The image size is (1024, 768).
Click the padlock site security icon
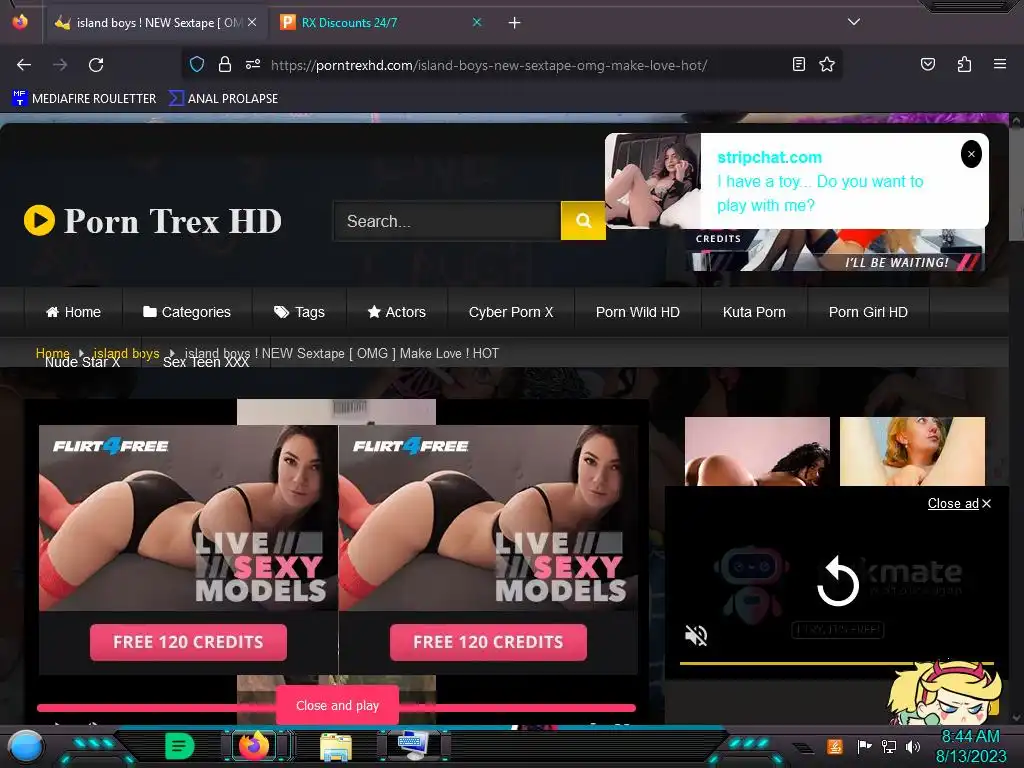(x=225, y=65)
